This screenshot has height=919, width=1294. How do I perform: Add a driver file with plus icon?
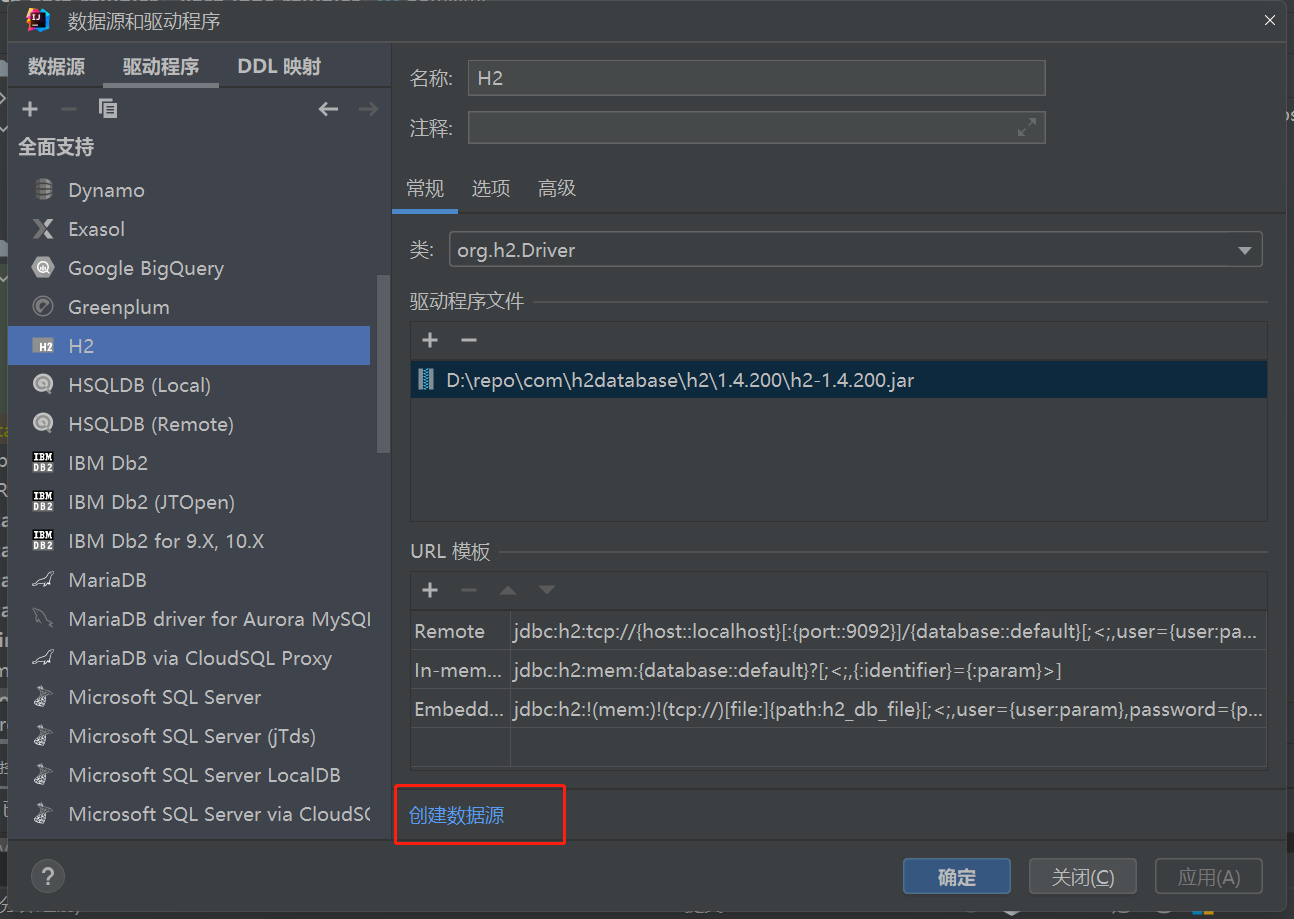(430, 341)
